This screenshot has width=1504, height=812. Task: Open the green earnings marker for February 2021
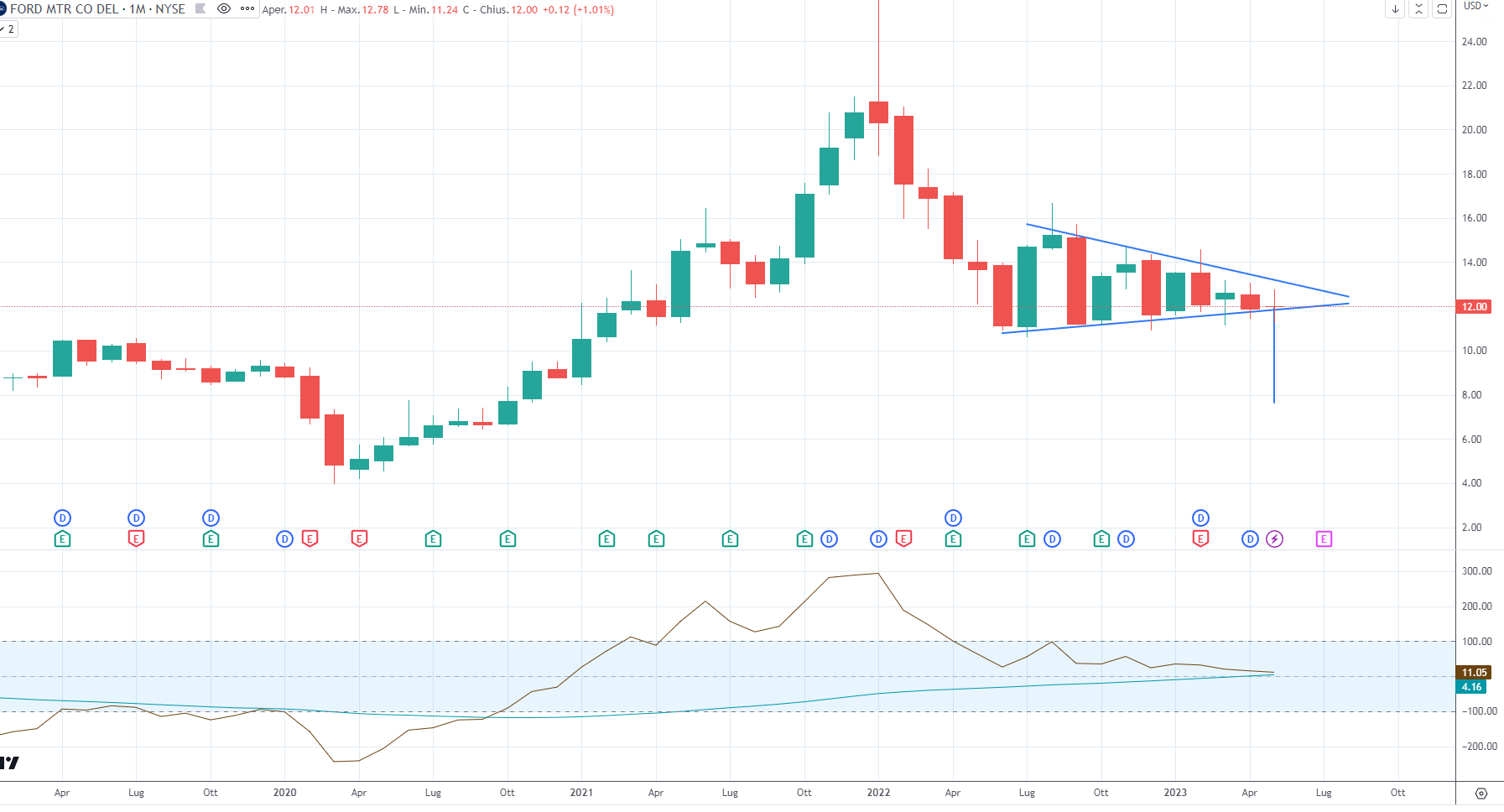[606, 539]
